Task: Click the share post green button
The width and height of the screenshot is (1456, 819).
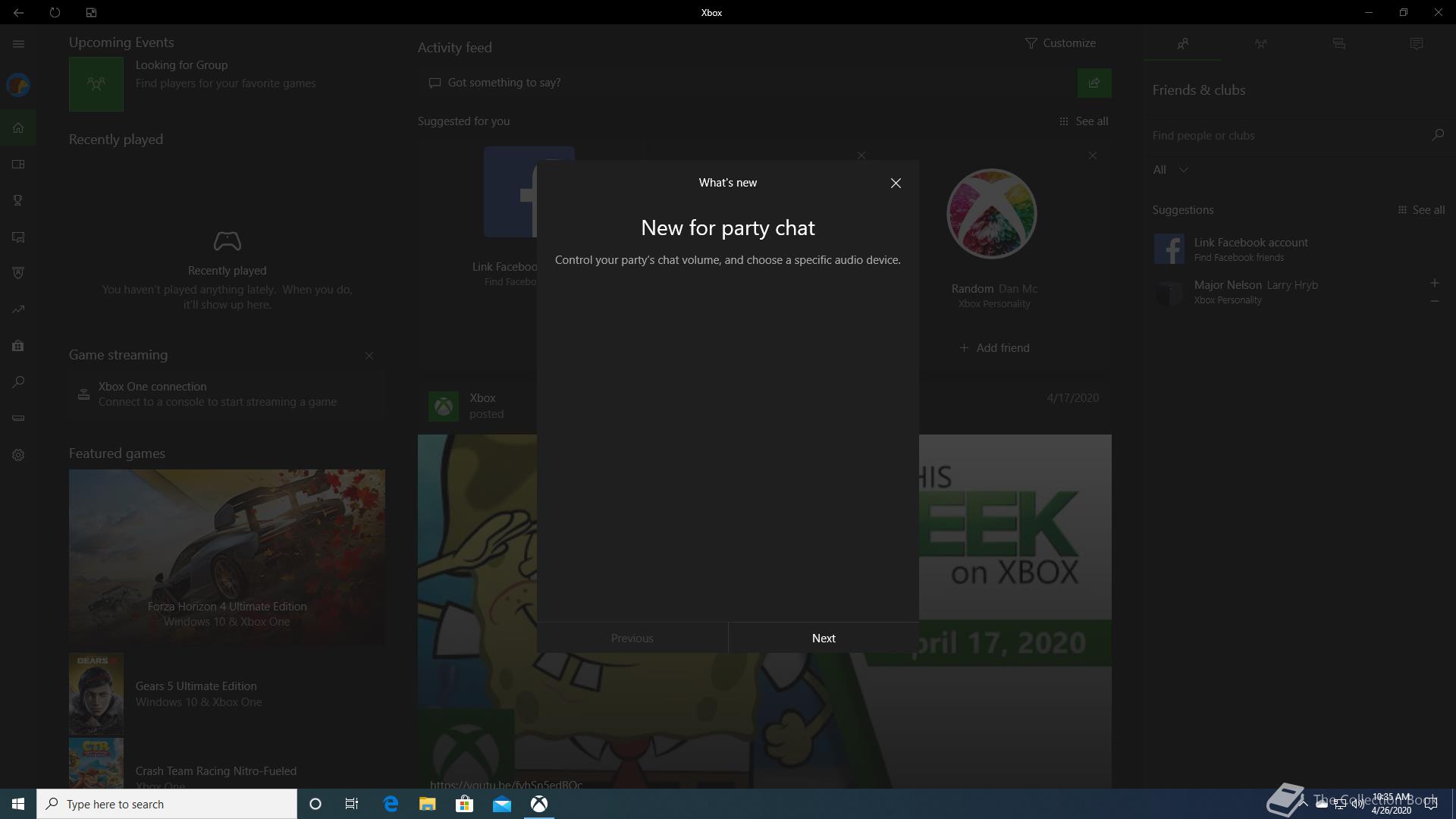Action: pyautogui.click(x=1094, y=83)
